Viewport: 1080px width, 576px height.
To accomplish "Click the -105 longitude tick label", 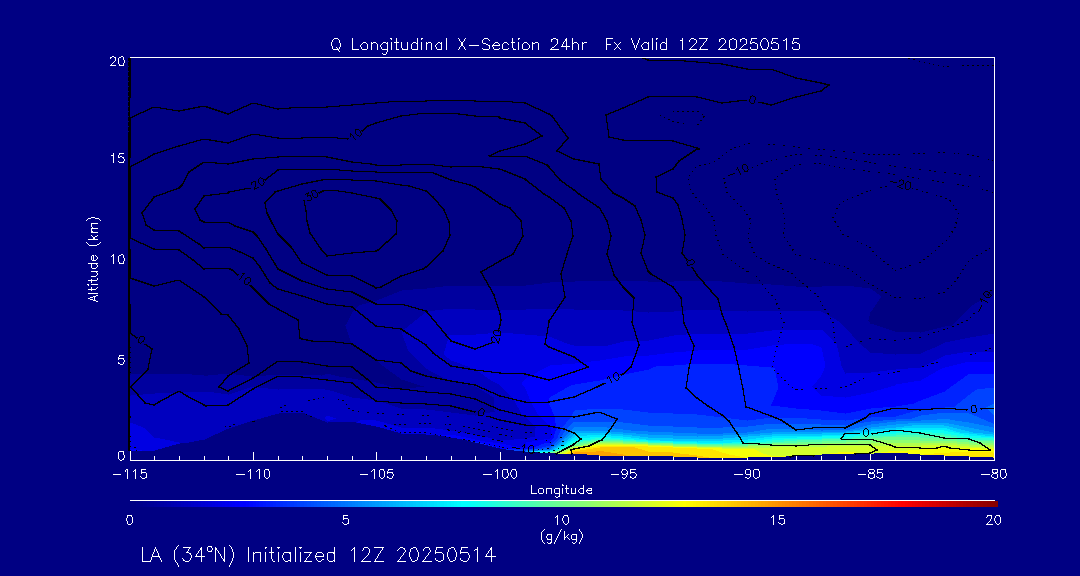I will [376, 475].
